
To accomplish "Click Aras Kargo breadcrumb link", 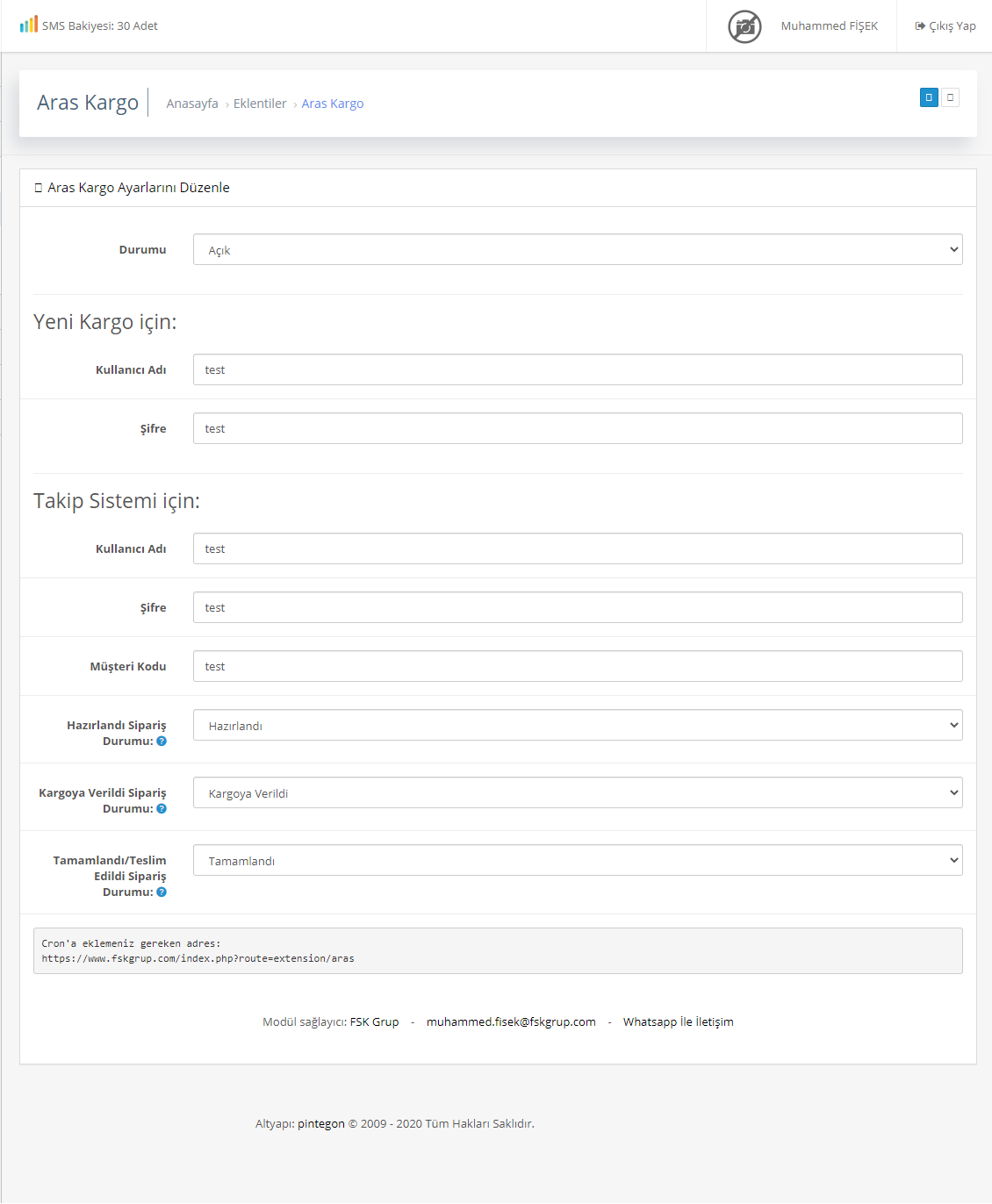I will pyautogui.click(x=333, y=104).
